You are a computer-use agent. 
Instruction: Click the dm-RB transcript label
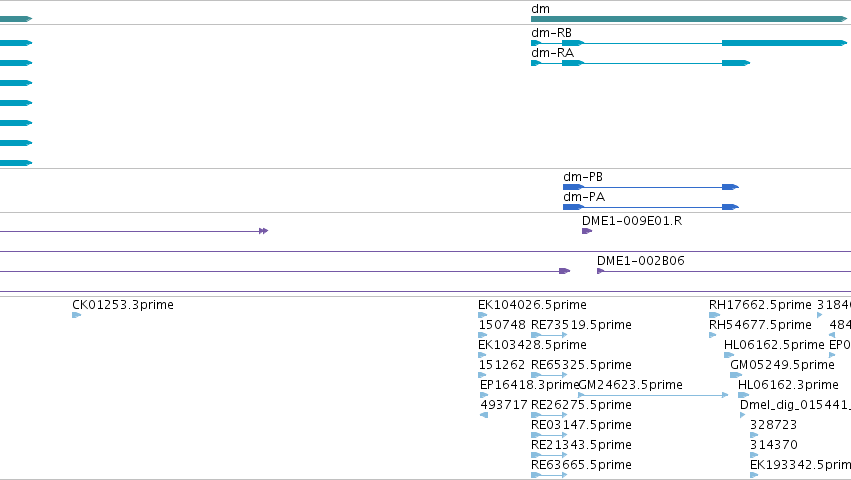coord(551,33)
